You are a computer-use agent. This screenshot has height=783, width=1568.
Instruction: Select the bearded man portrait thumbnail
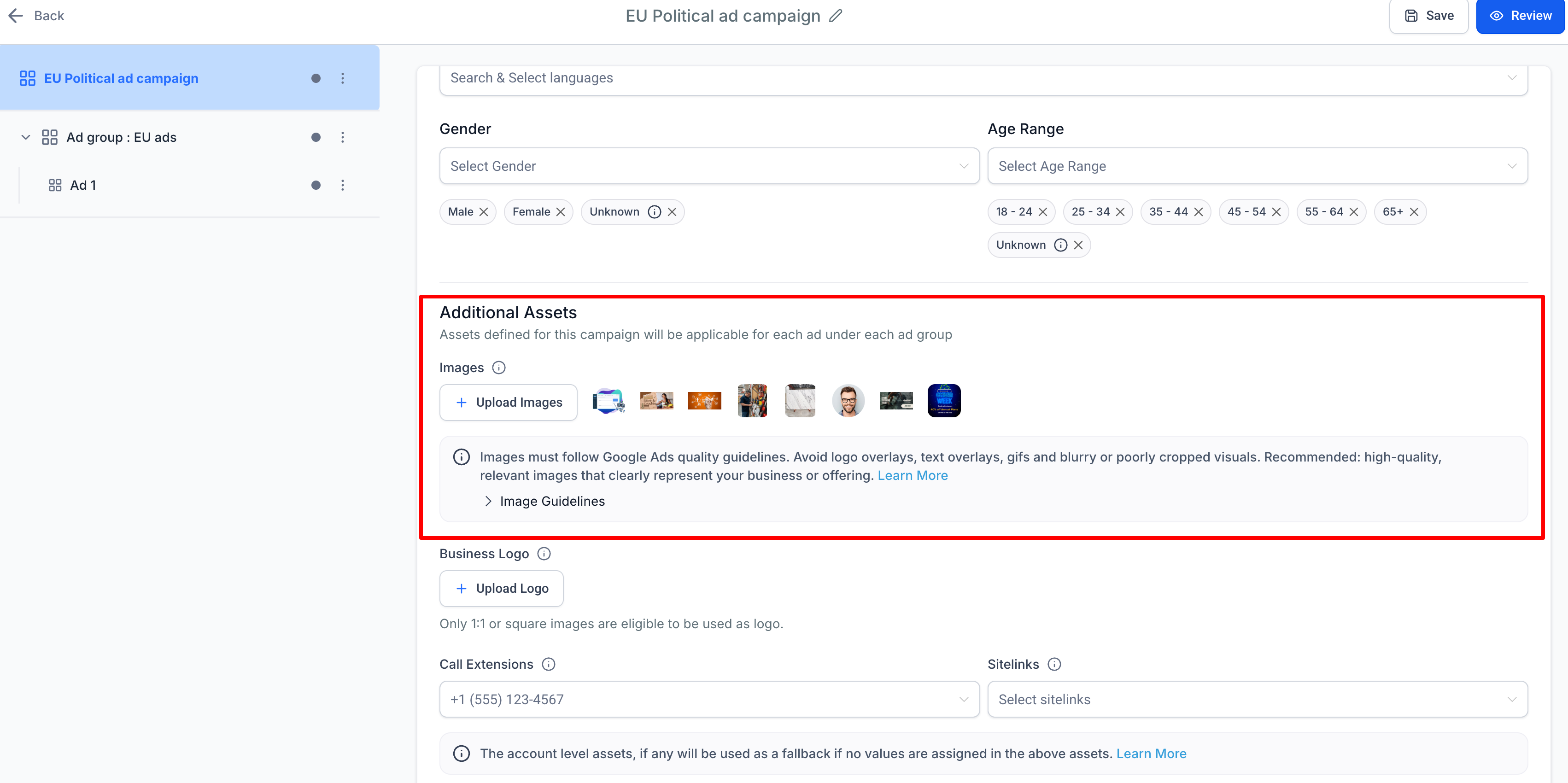coord(848,401)
